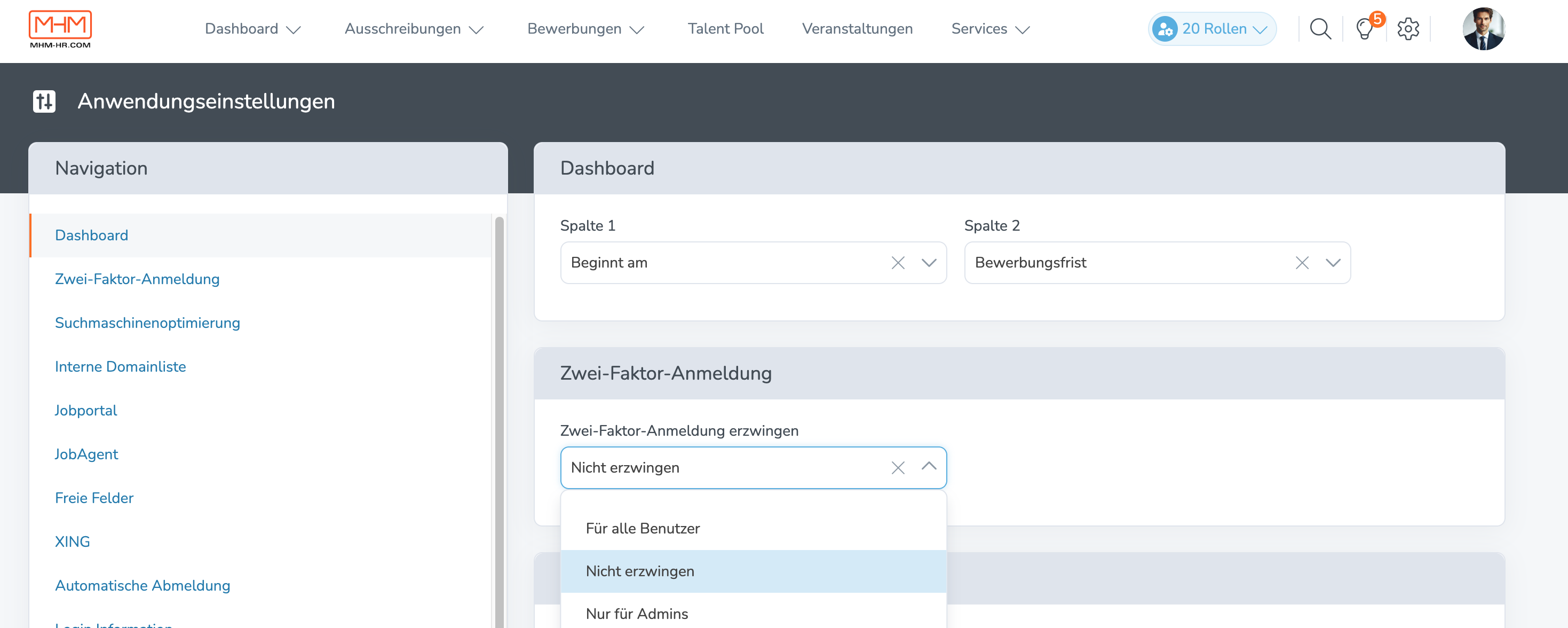The height and width of the screenshot is (628, 1568).
Task: Click the profile avatar picture
Action: pos(1484,29)
